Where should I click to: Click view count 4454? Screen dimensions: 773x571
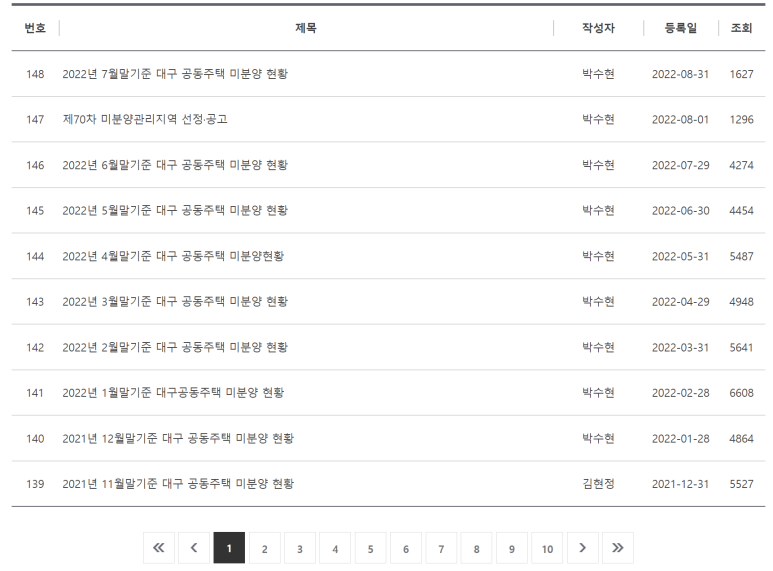tap(741, 211)
